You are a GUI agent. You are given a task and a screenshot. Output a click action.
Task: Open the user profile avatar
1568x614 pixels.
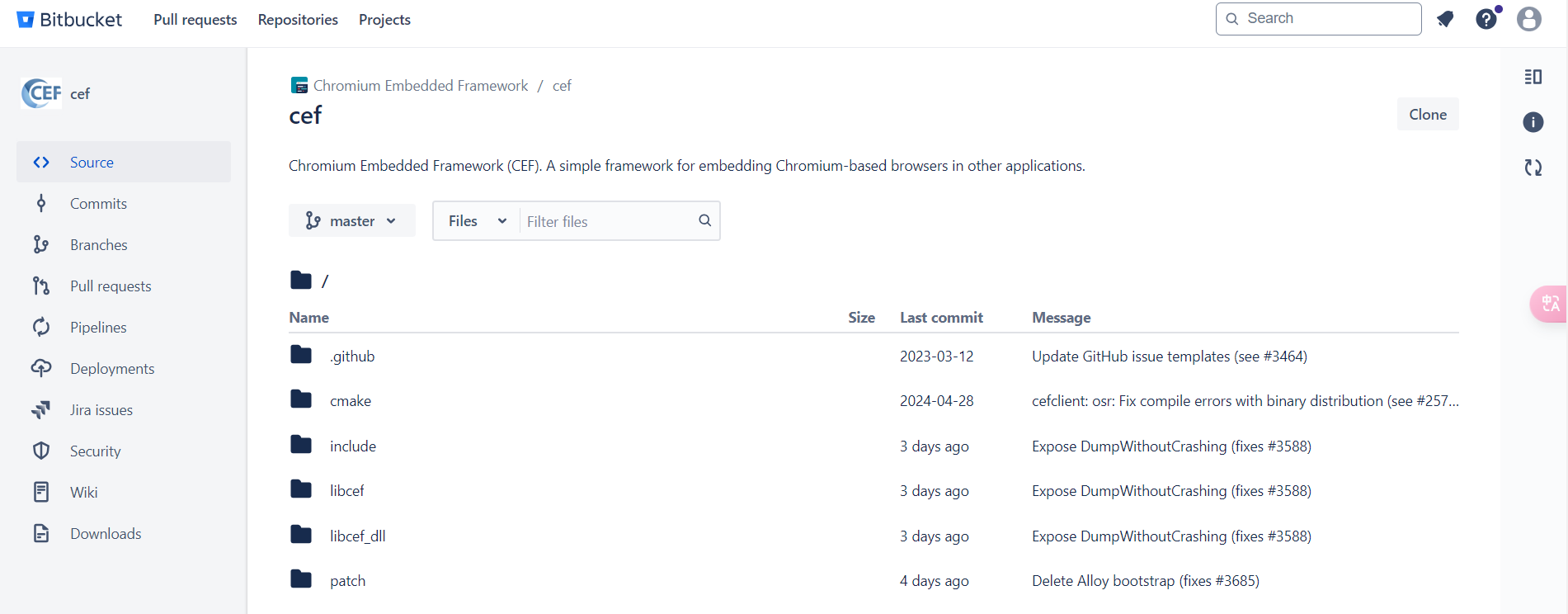point(1529,19)
